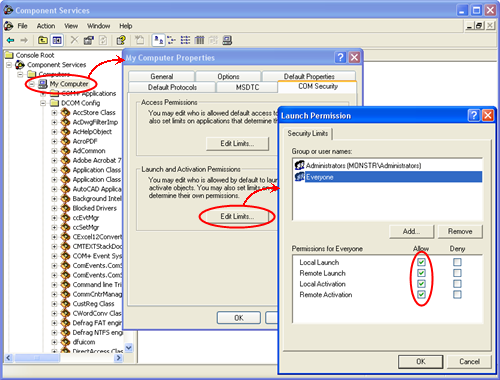This screenshot has height=380, width=500.
Task: Click the DCOM Config folder icon
Action: [x=54, y=103]
